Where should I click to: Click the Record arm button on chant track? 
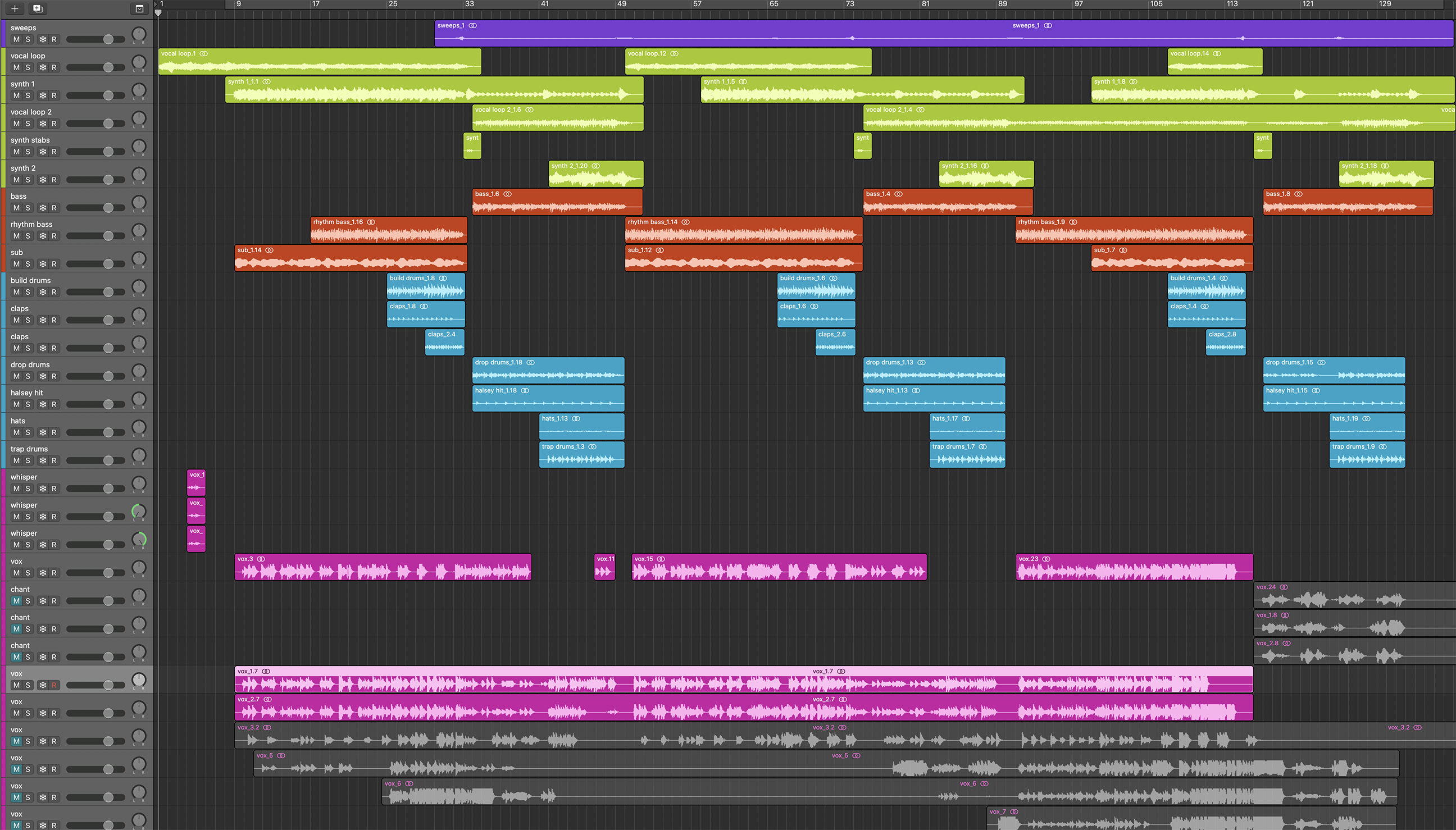(x=53, y=599)
